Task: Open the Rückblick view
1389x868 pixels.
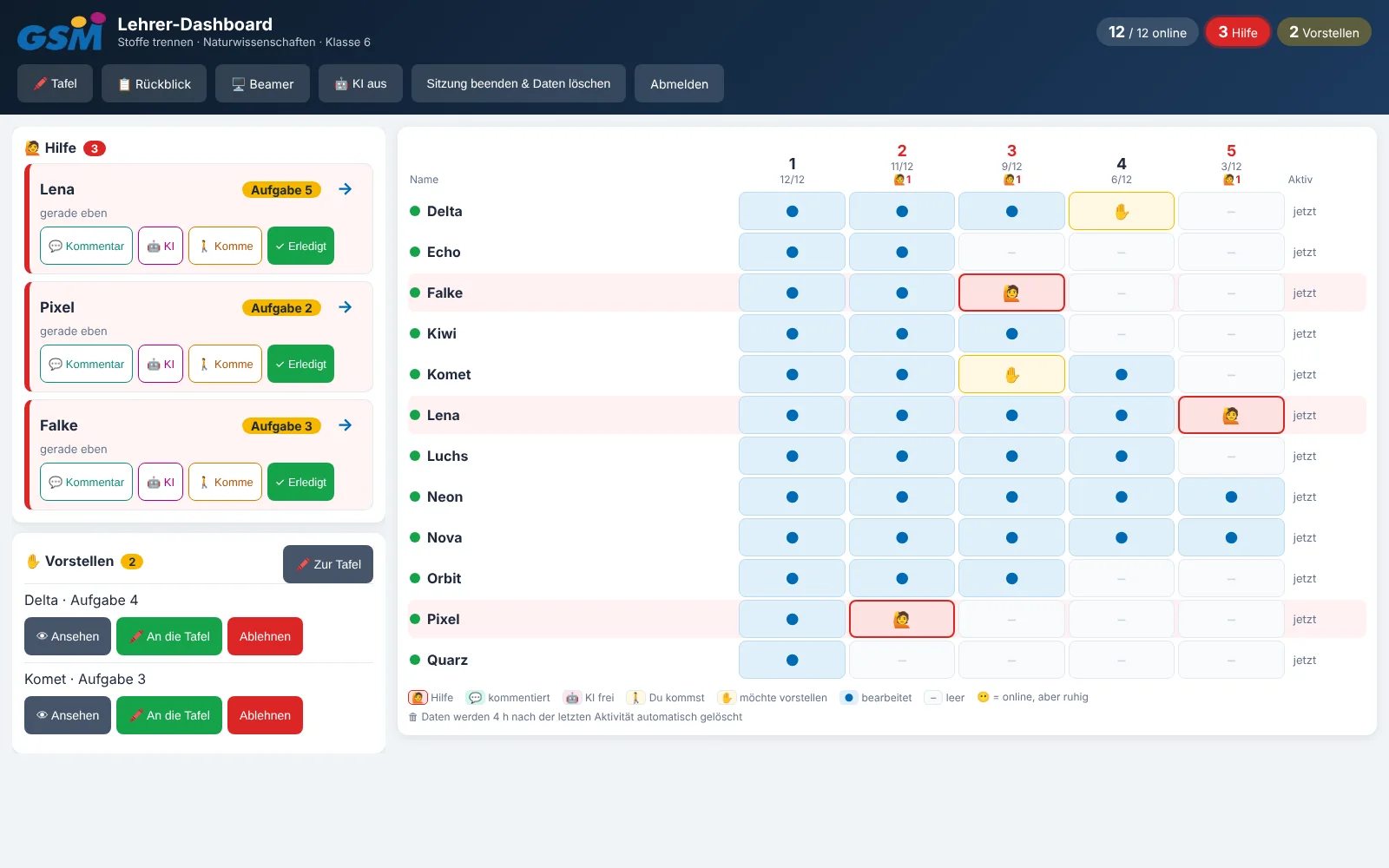Action: pos(155,83)
